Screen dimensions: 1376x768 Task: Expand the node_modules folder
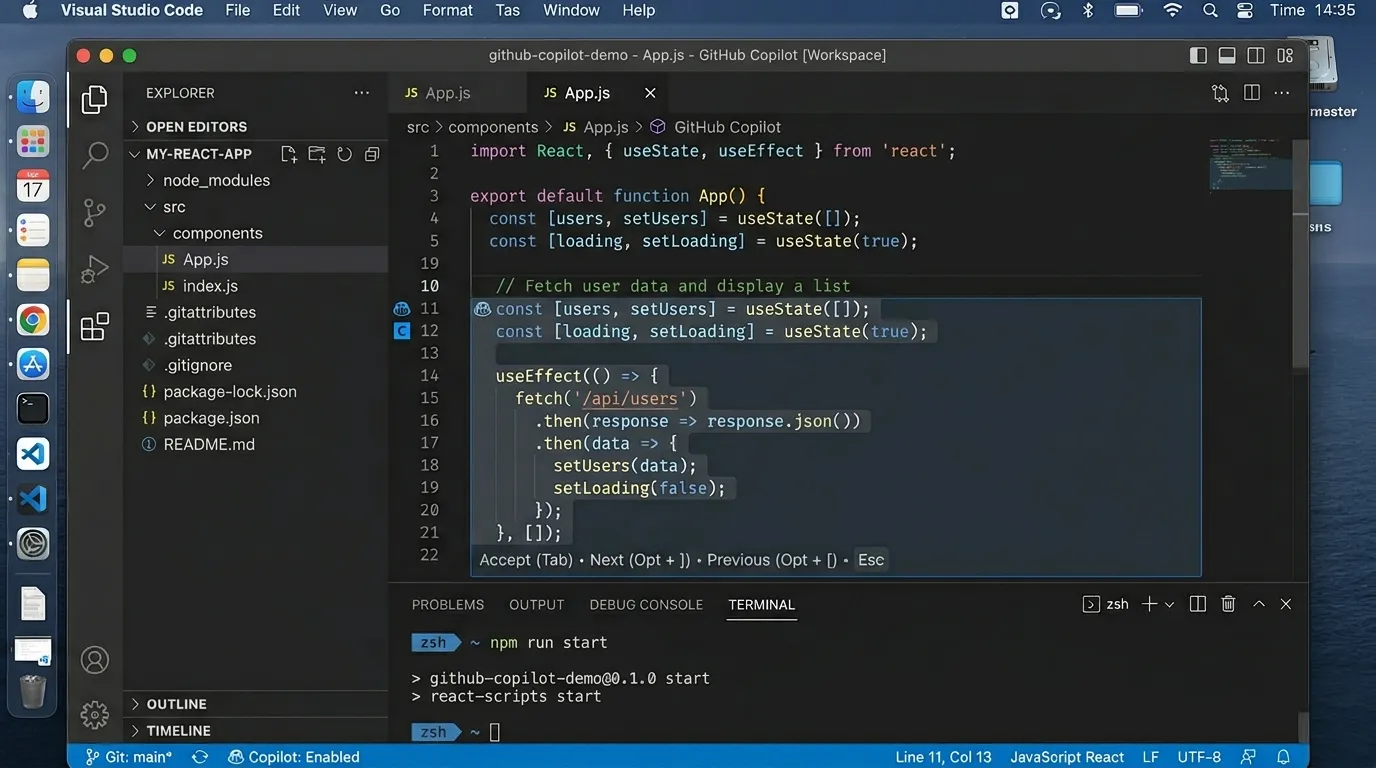(255, 180)
